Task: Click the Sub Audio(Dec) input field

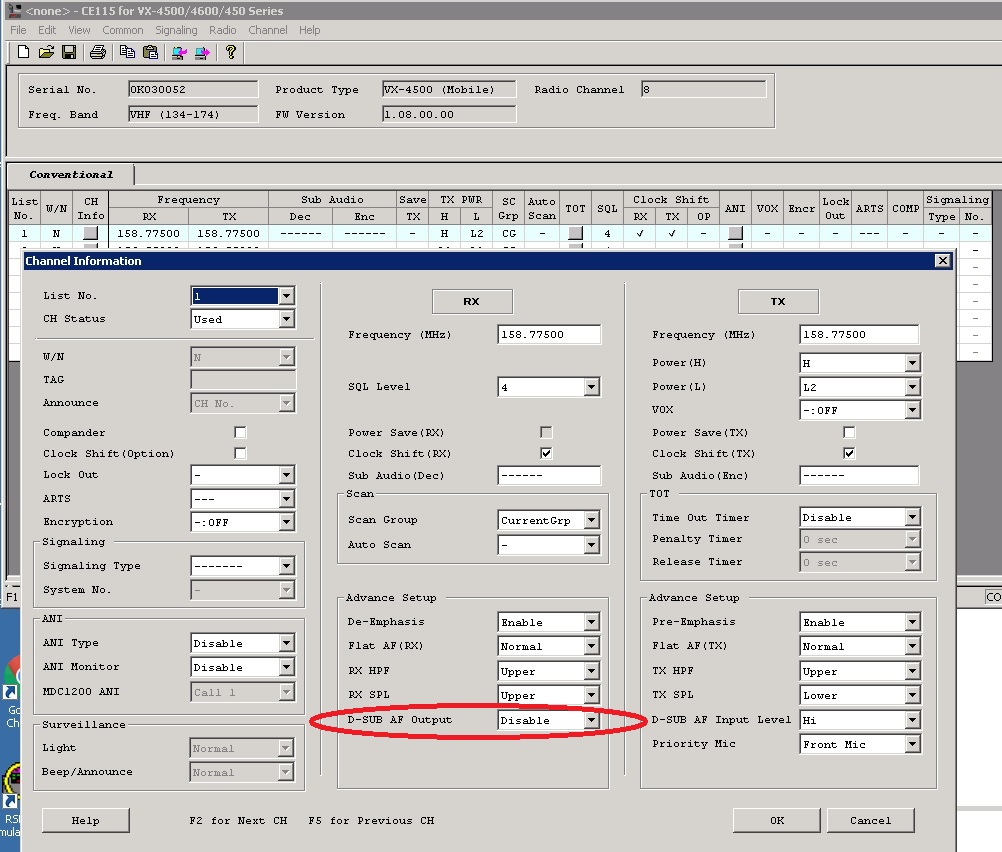Action: pos(549,476)
